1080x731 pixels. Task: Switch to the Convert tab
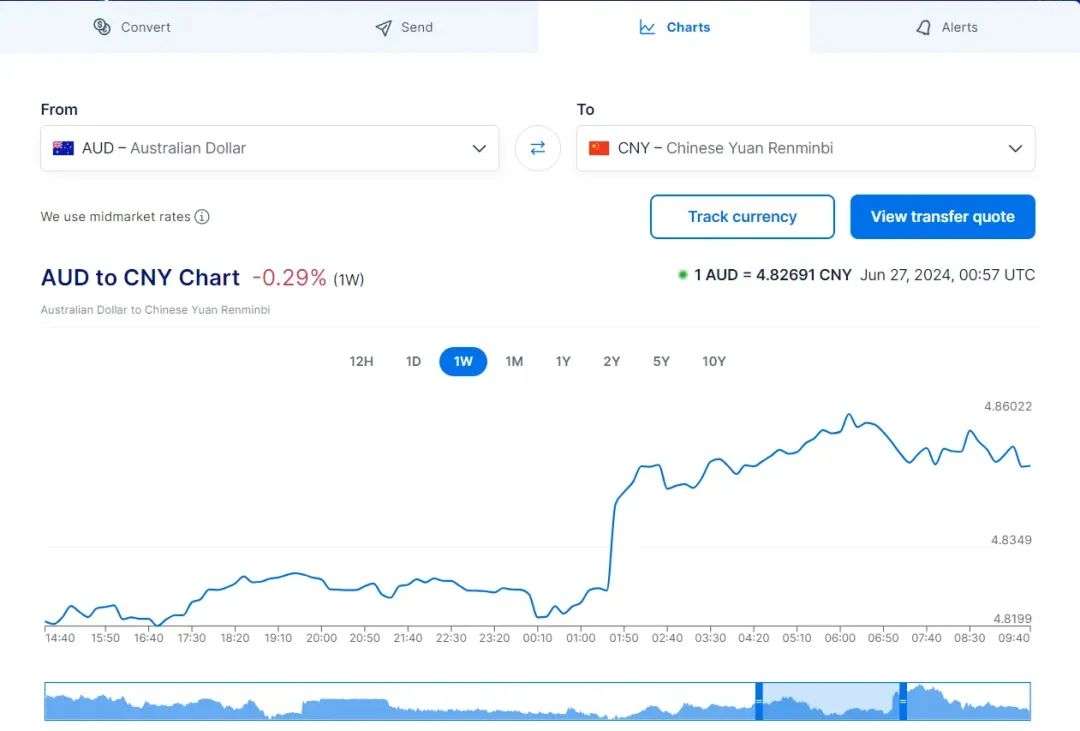134,27
